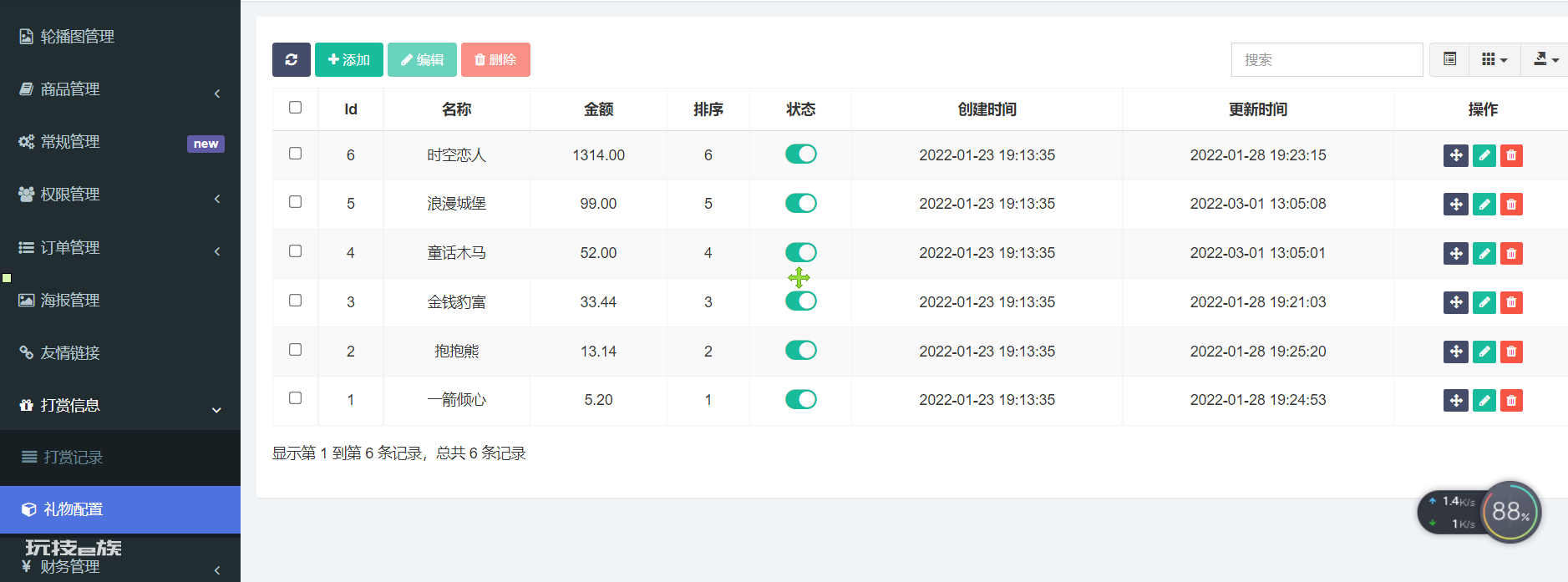This screenshot has width=1568, height=582.
Task: Click the 编辑 edit button
Action: coord(422,59)
